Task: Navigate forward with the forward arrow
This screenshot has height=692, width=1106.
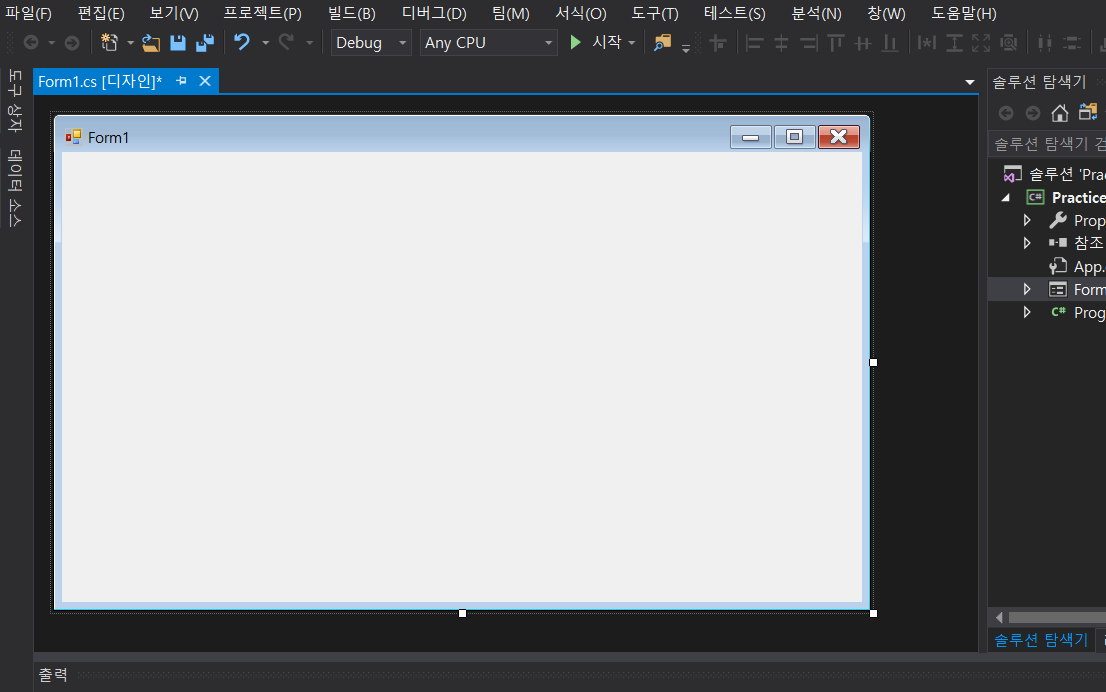Action: [72, 43]
